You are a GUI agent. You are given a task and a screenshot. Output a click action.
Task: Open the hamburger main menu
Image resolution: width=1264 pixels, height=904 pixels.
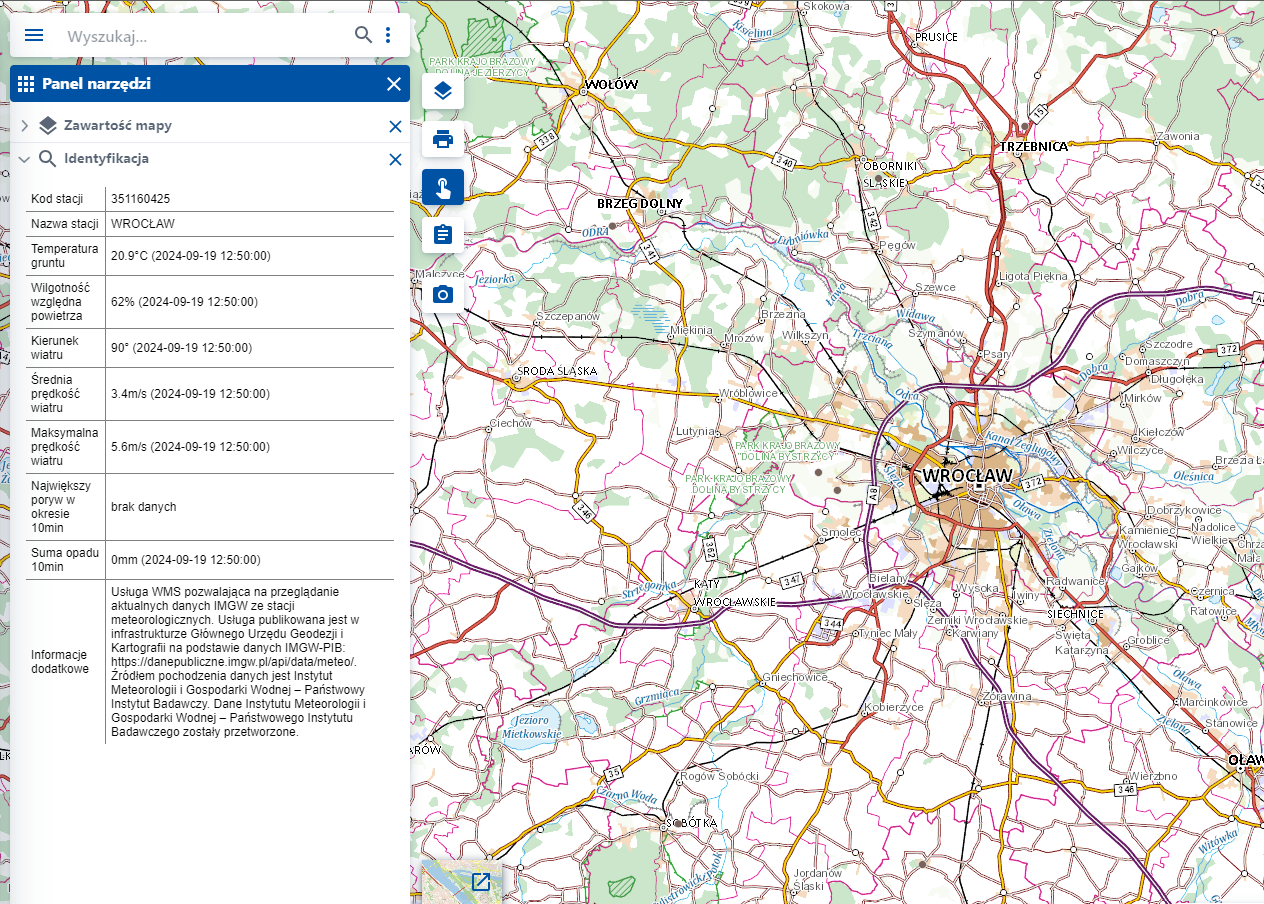tap(34, 35)
